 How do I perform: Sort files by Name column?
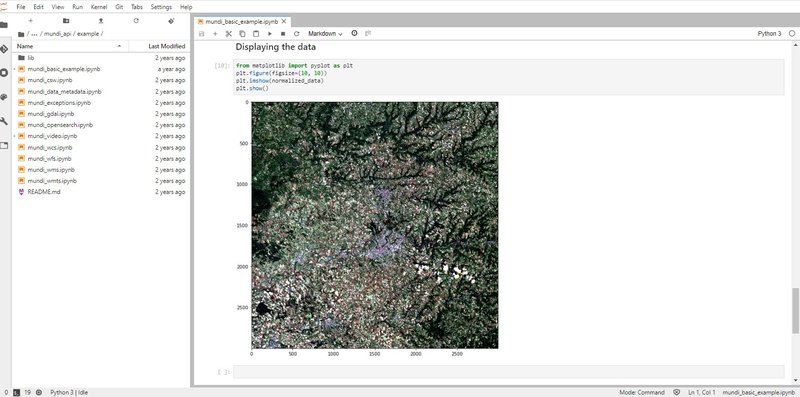pyautogui.click(x=71, y=46)
